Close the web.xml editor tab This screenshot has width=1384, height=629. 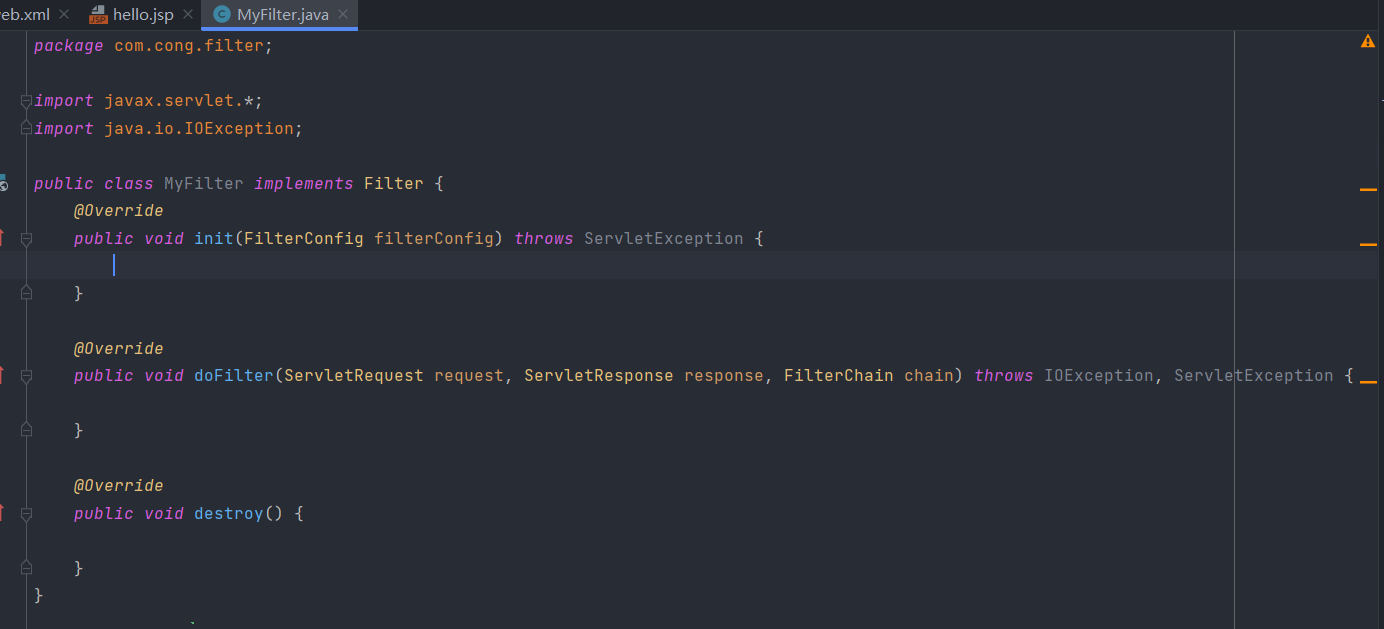64,15
